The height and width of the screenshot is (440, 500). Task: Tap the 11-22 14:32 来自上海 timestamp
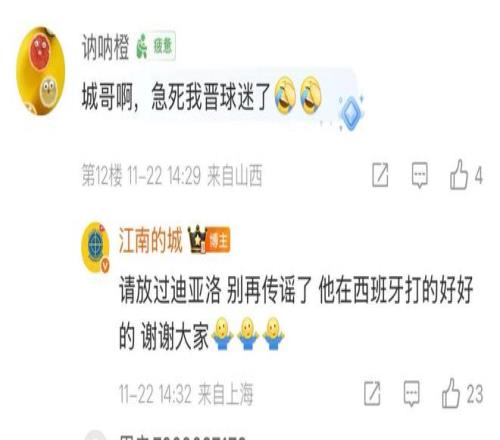pos(186,394)
